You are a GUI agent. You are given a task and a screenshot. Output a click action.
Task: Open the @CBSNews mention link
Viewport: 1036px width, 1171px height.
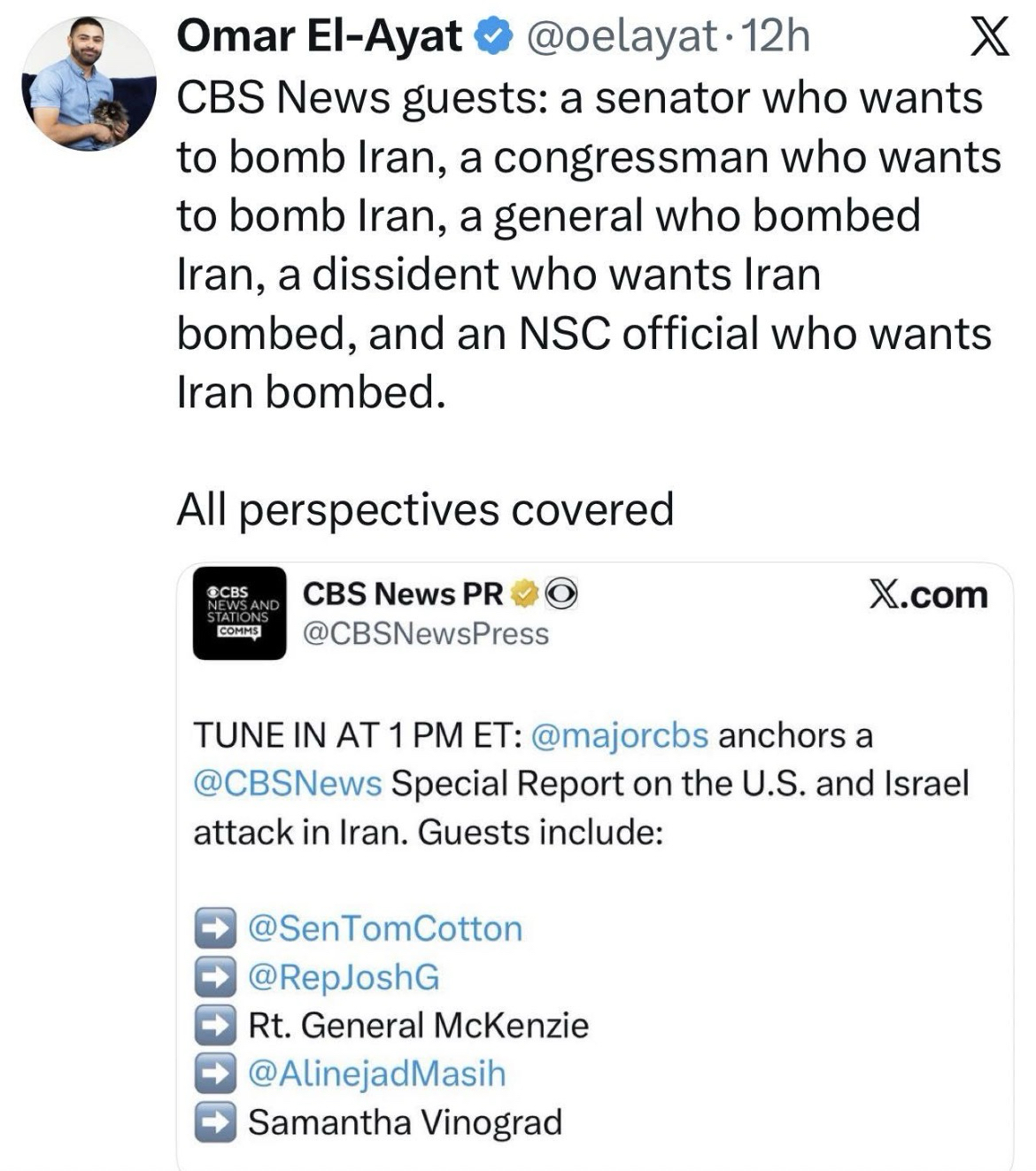coord(288,784)
